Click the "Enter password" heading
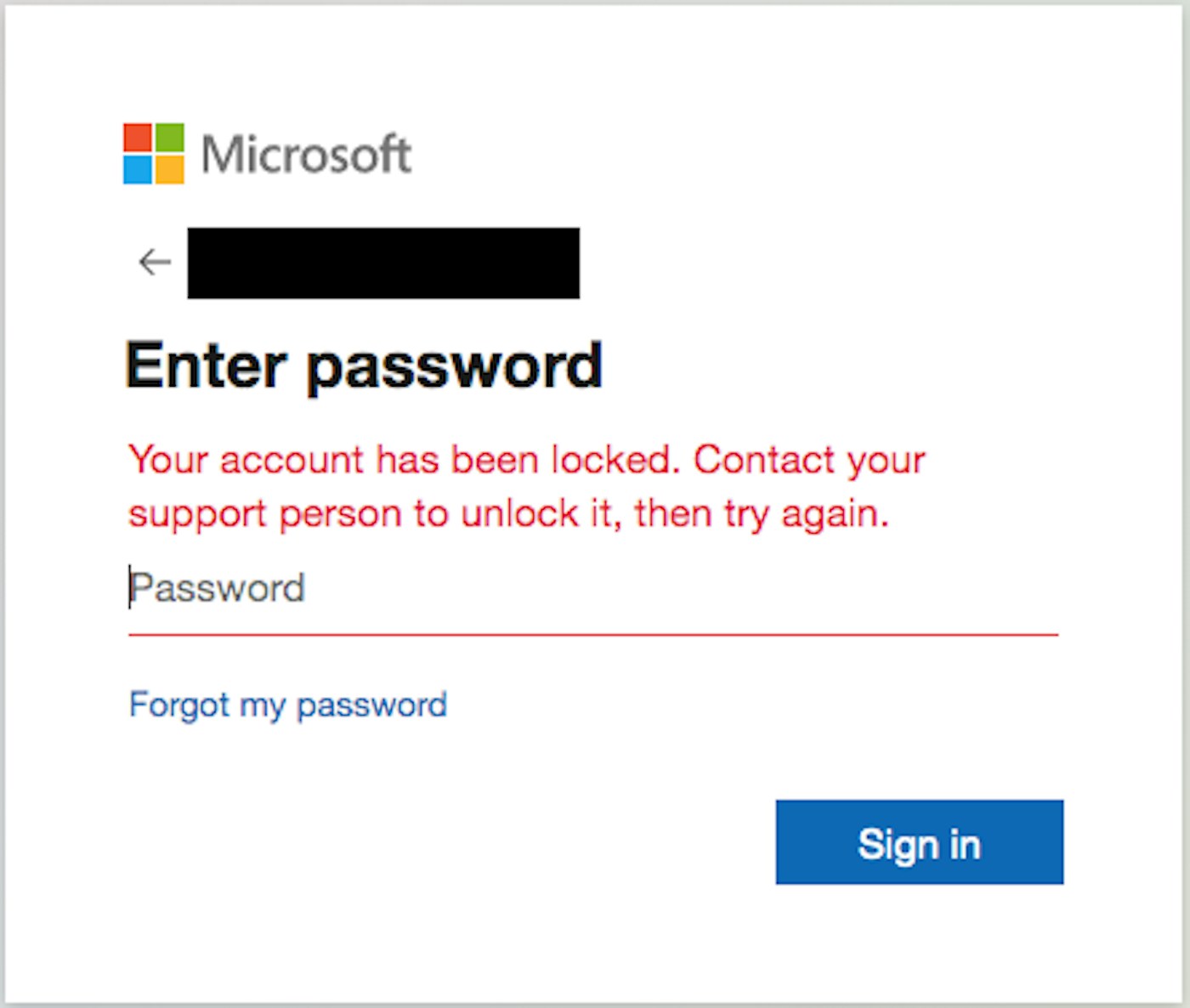This screenshot has width=1190, height=1008. [364, 365]
